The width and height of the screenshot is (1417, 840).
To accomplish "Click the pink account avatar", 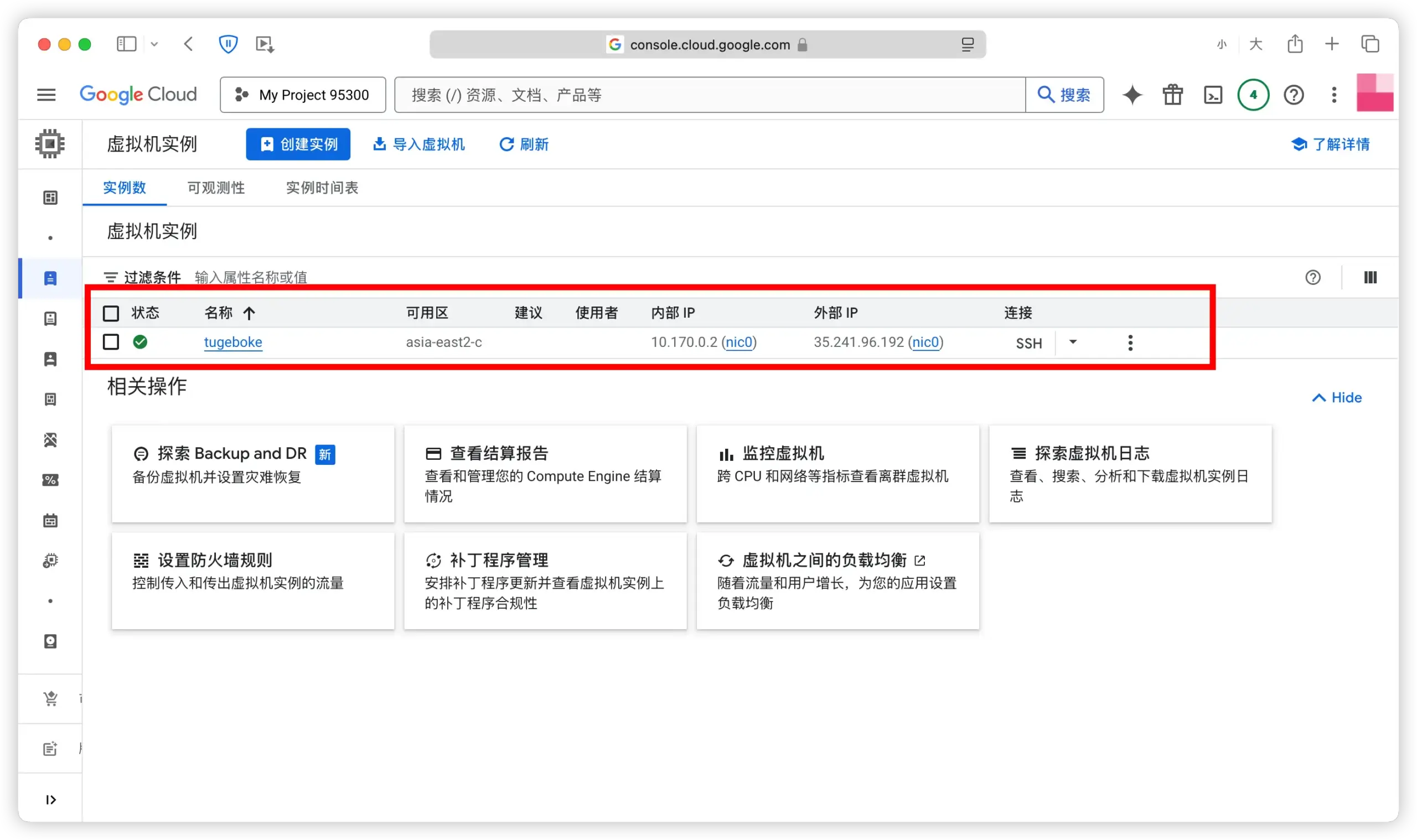I will (x=1374, y=93).
